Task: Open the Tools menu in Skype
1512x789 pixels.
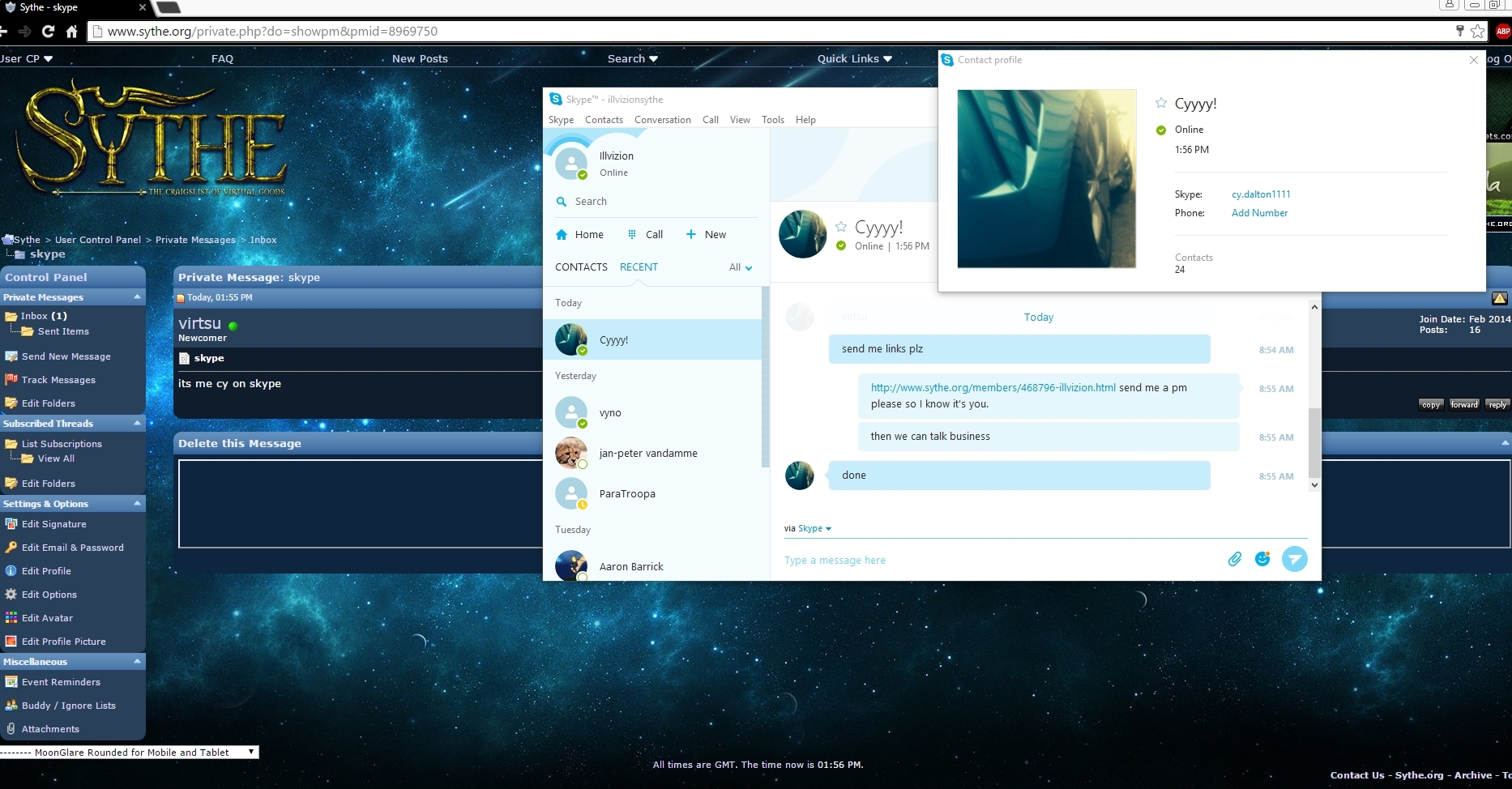Action: pos(773,120)
